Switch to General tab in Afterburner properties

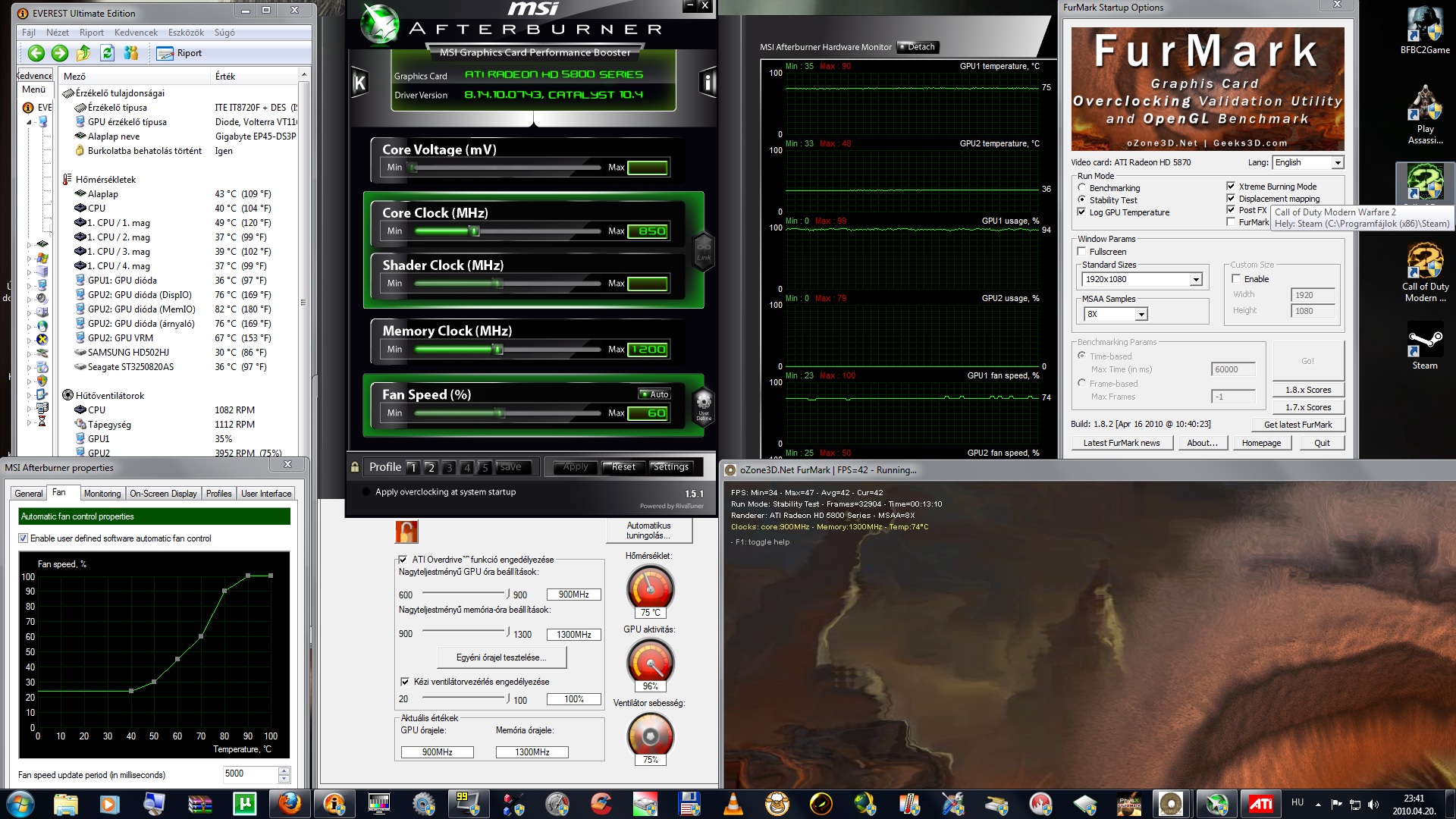point(29,494)
